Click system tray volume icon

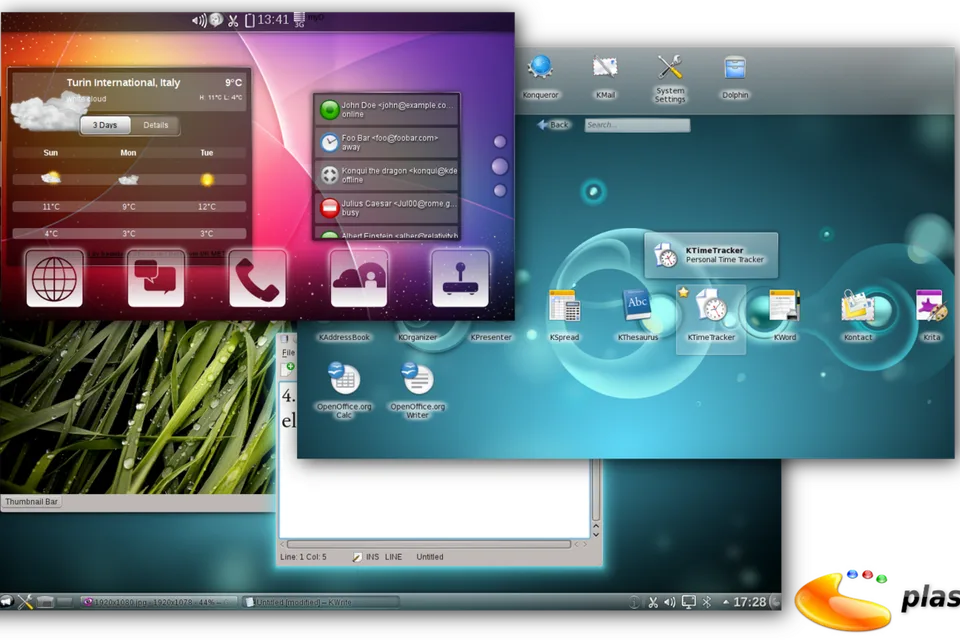coord(670,603)
